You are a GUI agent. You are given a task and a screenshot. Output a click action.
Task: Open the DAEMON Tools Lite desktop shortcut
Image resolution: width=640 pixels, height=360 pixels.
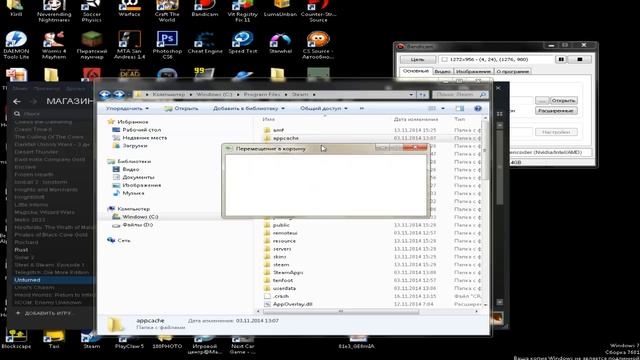point(16,44)
